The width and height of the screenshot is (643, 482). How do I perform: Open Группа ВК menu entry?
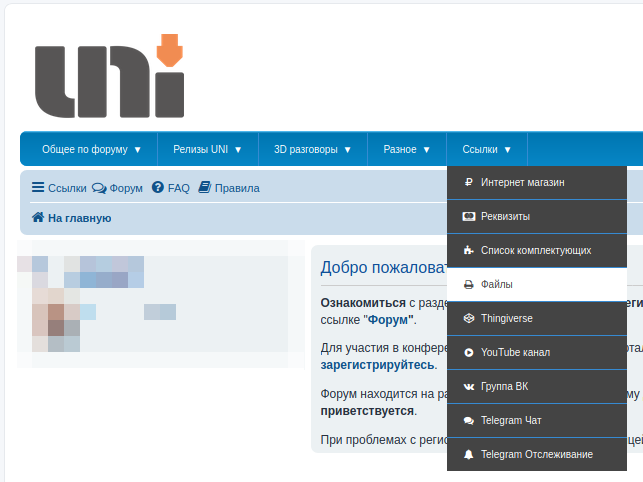(537, 387)
